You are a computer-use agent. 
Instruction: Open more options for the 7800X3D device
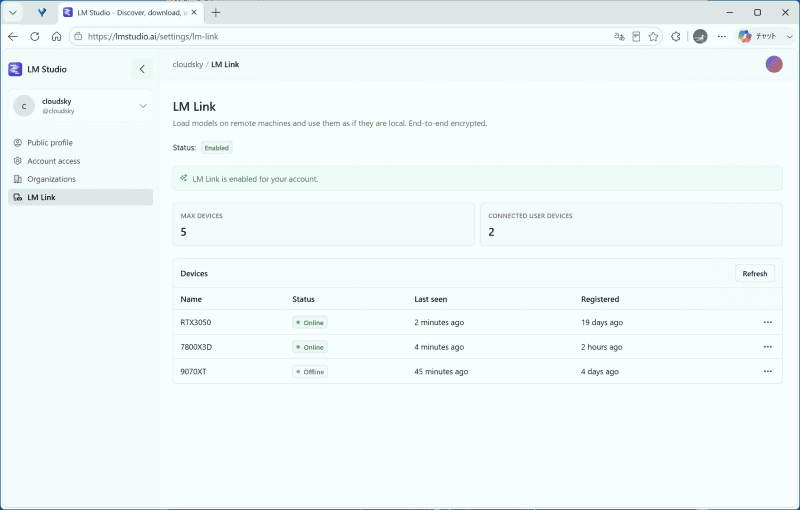click(767, 347)
